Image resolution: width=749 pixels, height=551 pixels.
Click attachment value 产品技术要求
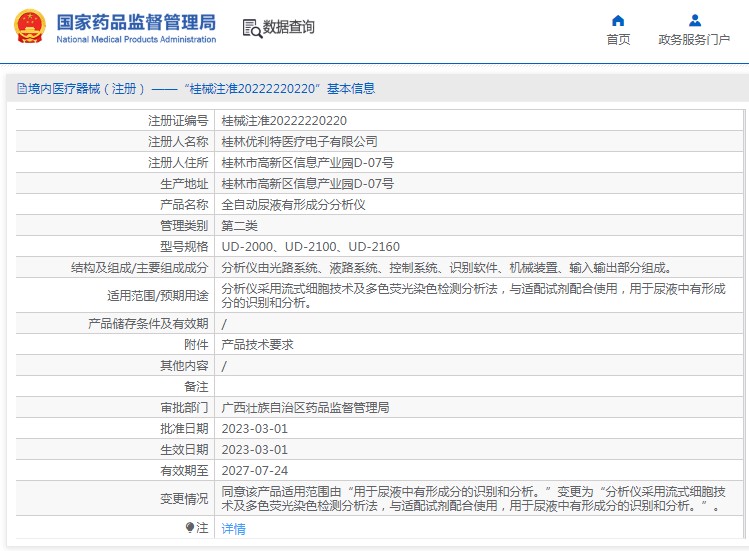coord(257,345)
